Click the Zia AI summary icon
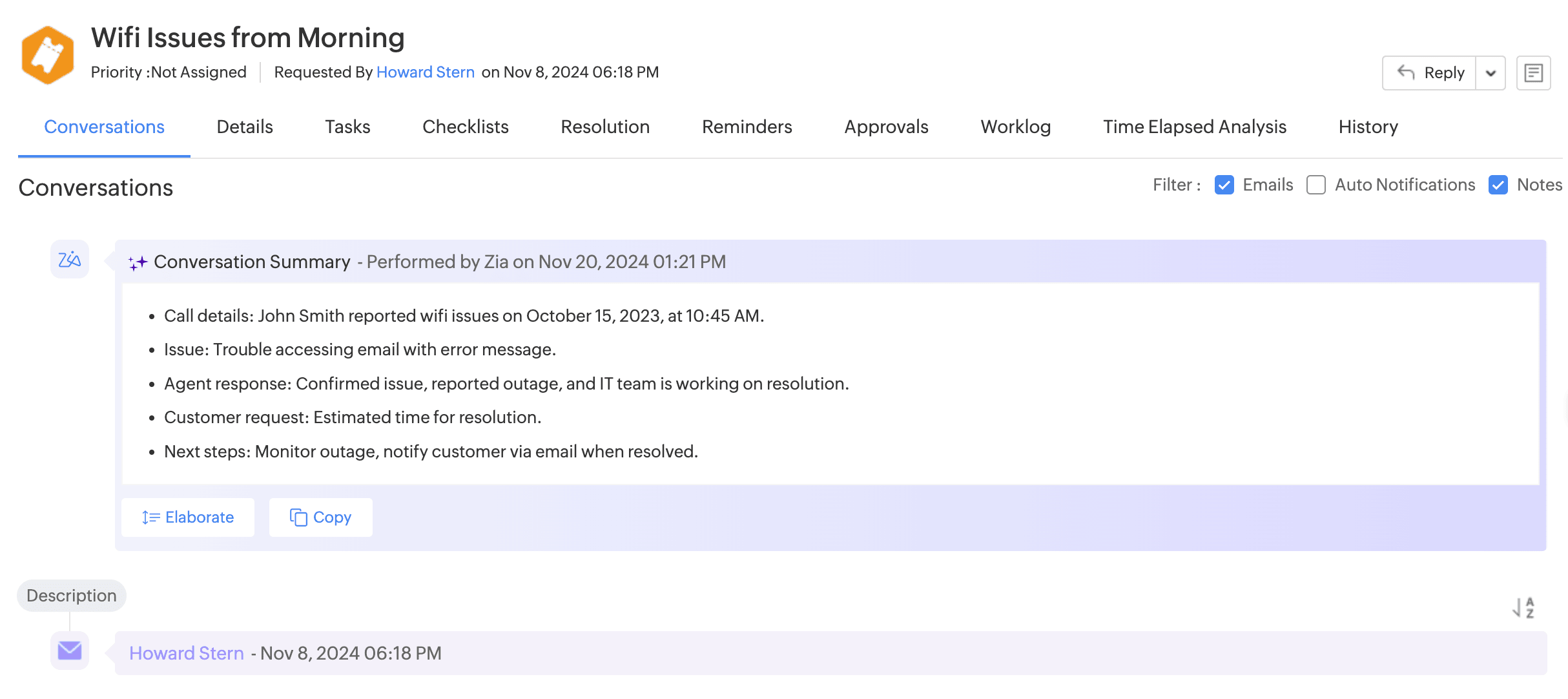1568x699 pixels. click(70, 260)
